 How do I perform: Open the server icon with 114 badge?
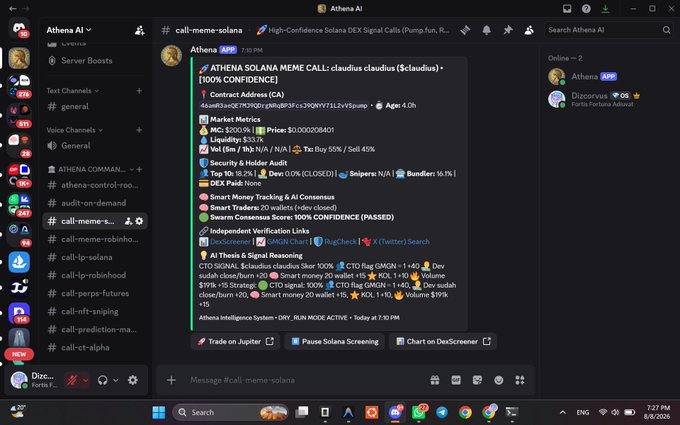point(19,312)
